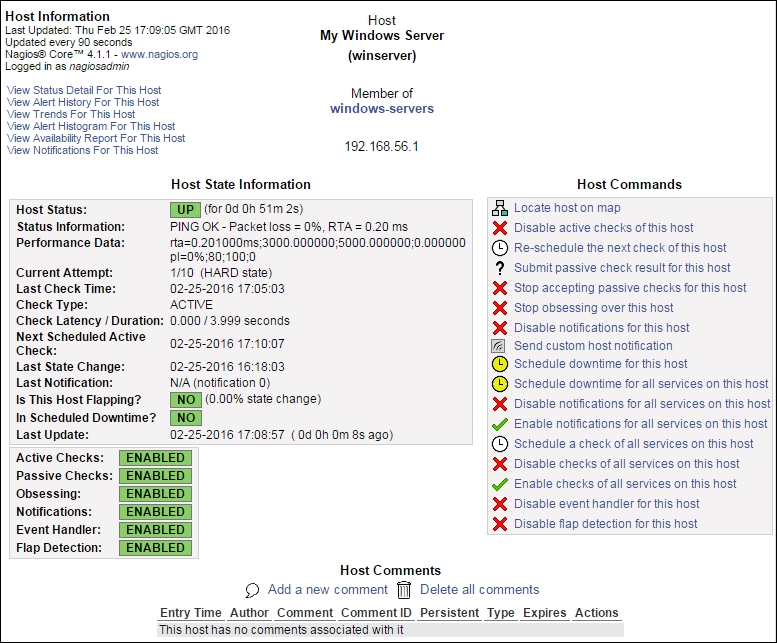Image resolution: width=777 pixels, height=643 pixels.
Task: Click the Persistent column header
Action: 449,613
